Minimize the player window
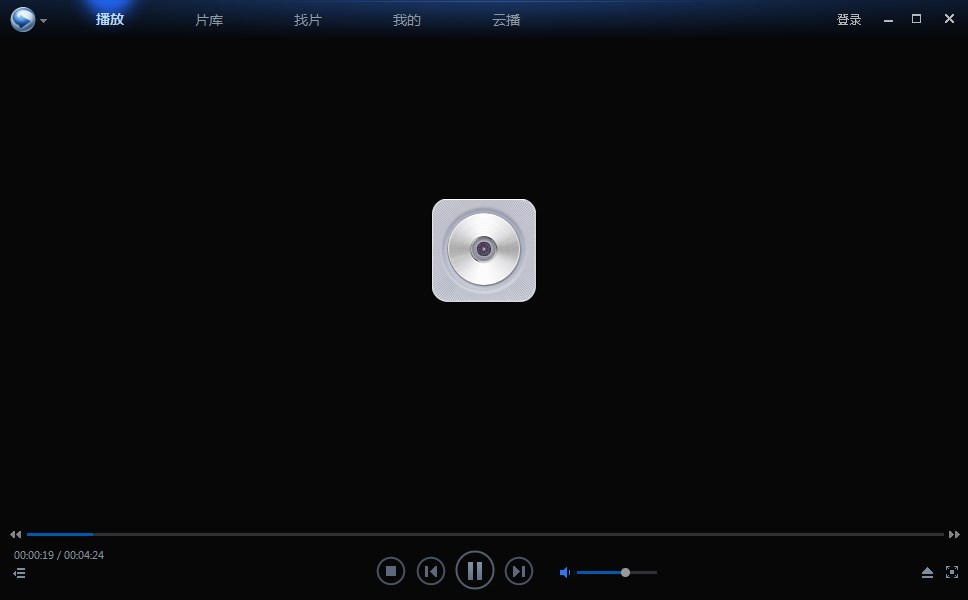 tap(888, 20)
